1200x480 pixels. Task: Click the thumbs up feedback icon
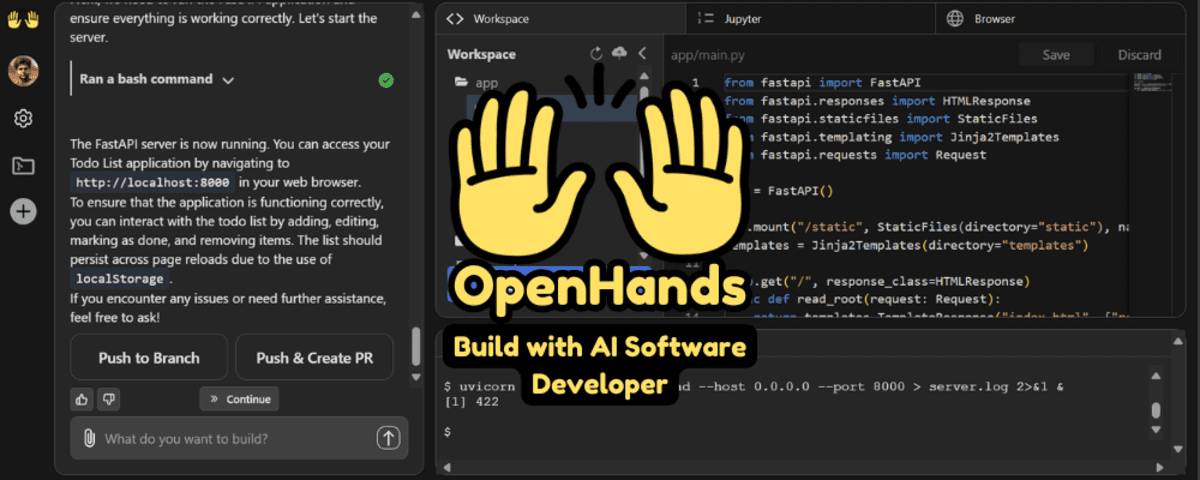tap(82, 399)
